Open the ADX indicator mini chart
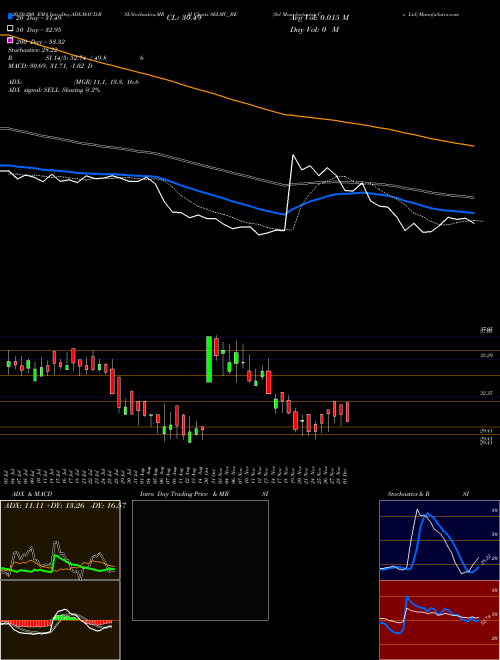 [x=60, y=540]
